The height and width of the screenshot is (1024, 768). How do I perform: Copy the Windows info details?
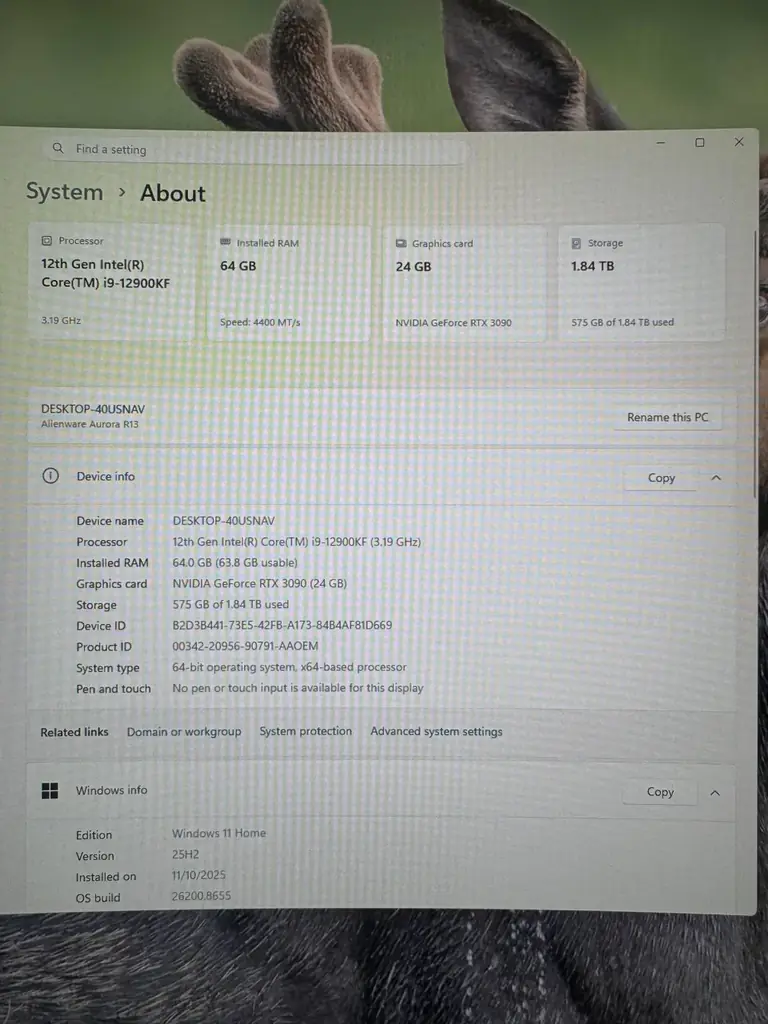click(660, 792)
